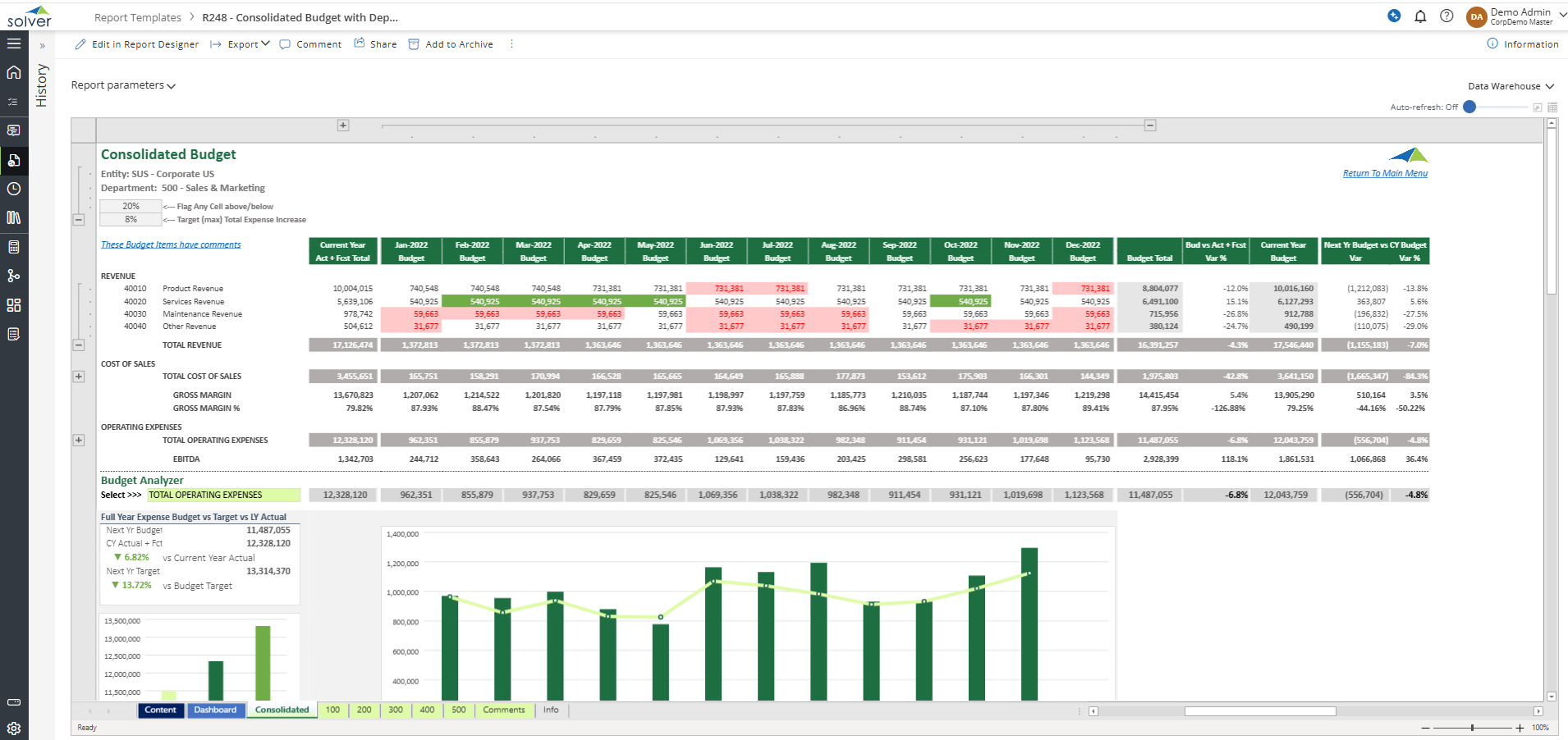Switch to the Dashboard sheet tab
The width and height of the screenshot is (1568, 740).
point(215,710)
